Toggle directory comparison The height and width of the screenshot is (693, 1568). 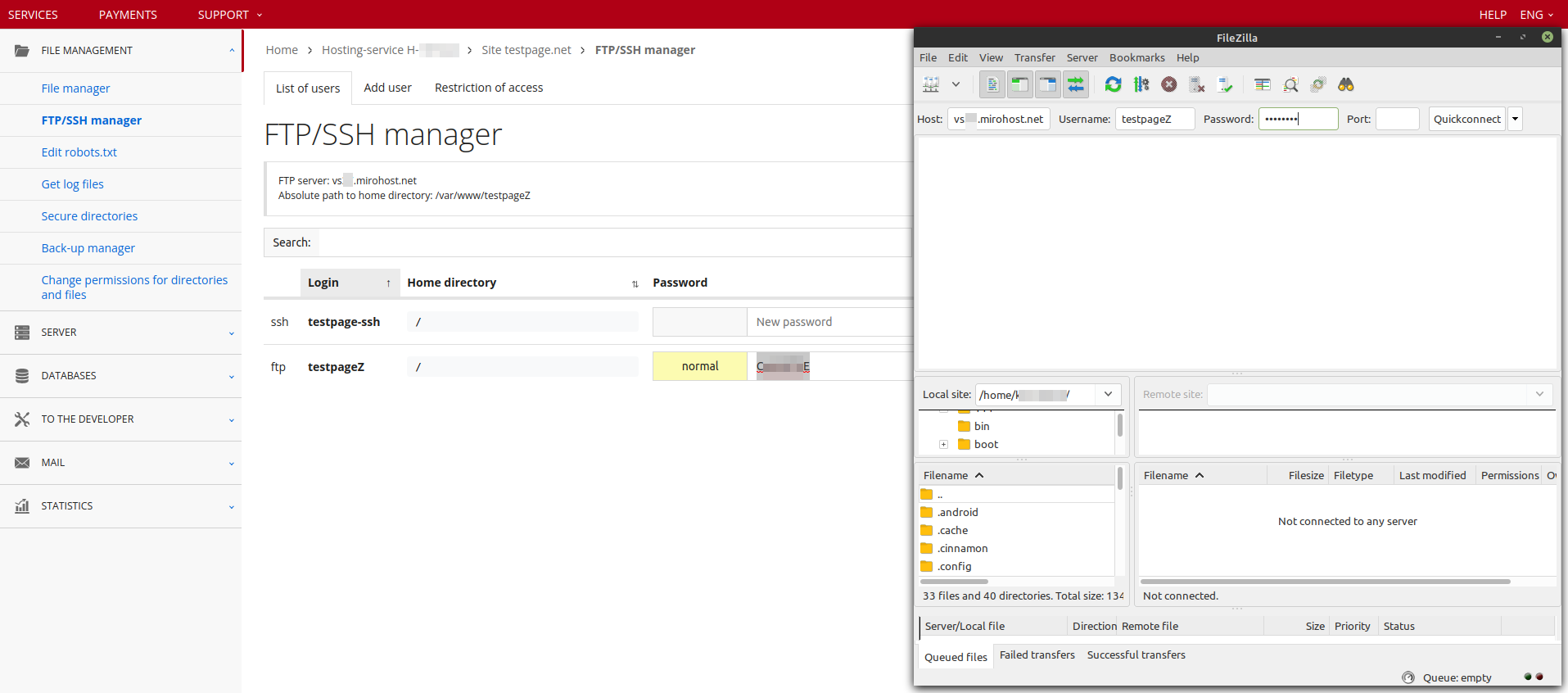[1290, 84]
